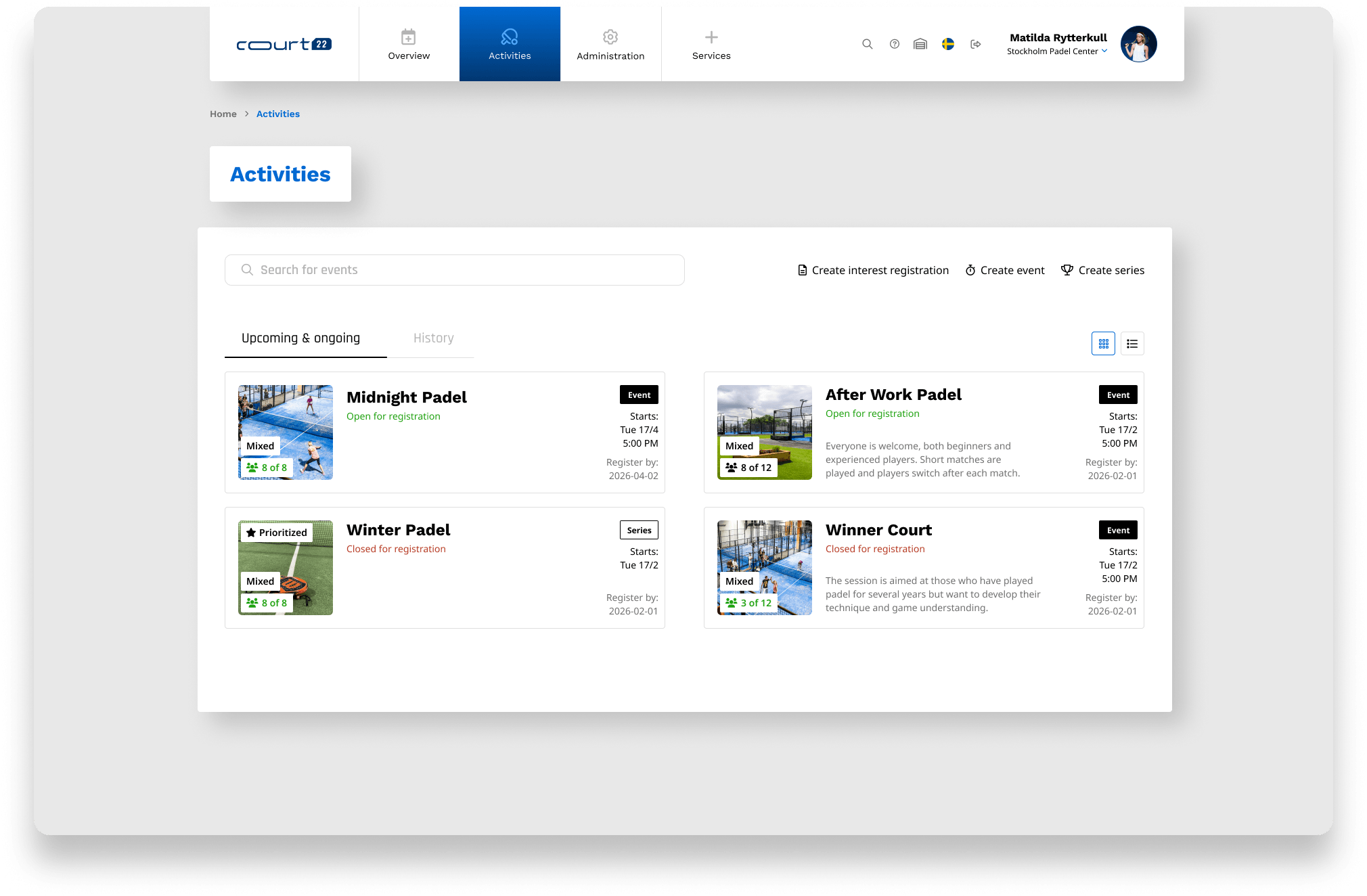The height and width of the screenshot is (896, 1367).
Task: Select the Swedish flag language icon
Action: 948,44
